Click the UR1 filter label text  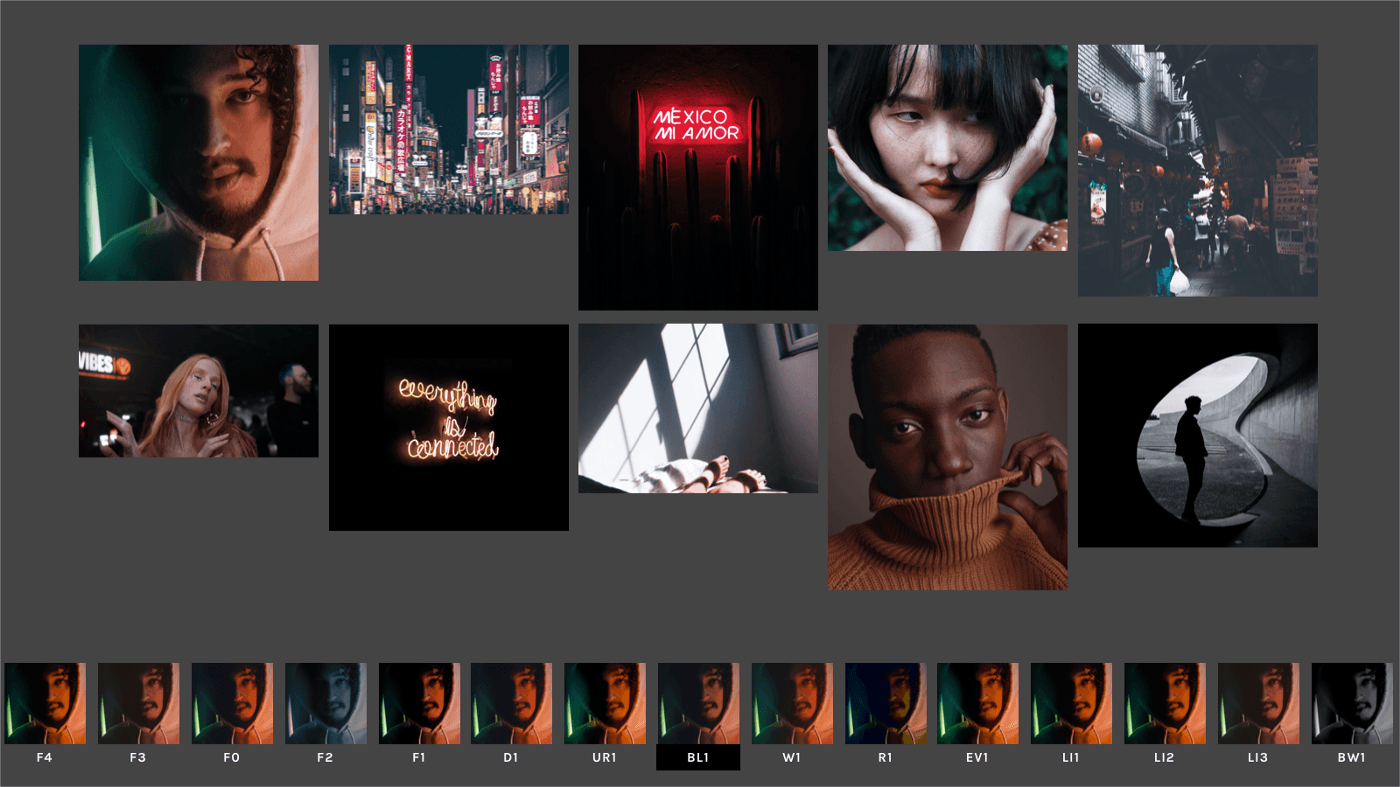(x=605, y=758)
